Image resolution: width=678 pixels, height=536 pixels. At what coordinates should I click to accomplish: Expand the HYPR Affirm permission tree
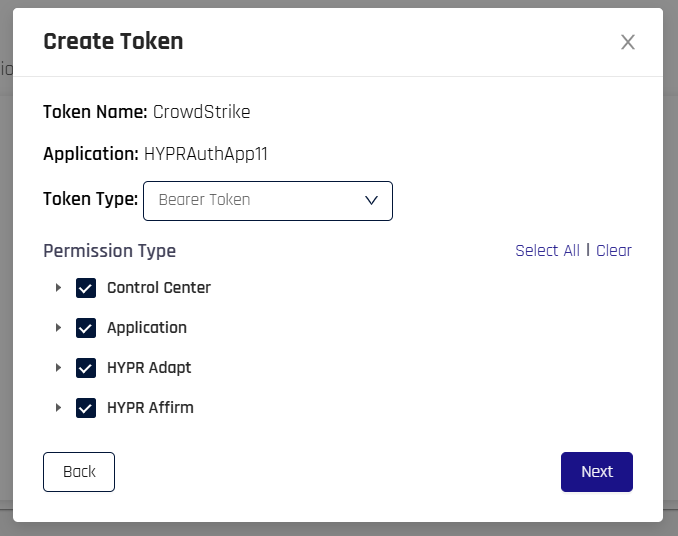coord(58,408)
